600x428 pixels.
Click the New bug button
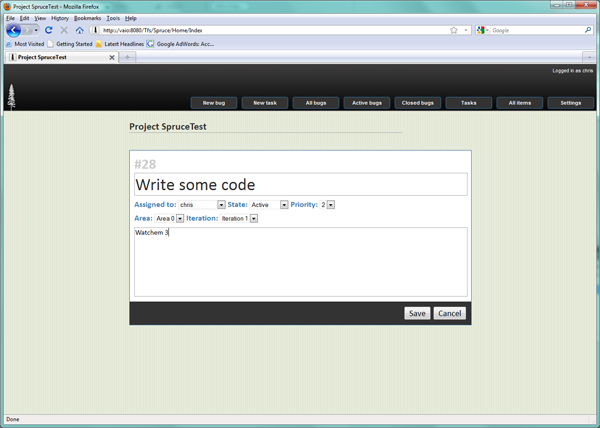coord(214,103)
